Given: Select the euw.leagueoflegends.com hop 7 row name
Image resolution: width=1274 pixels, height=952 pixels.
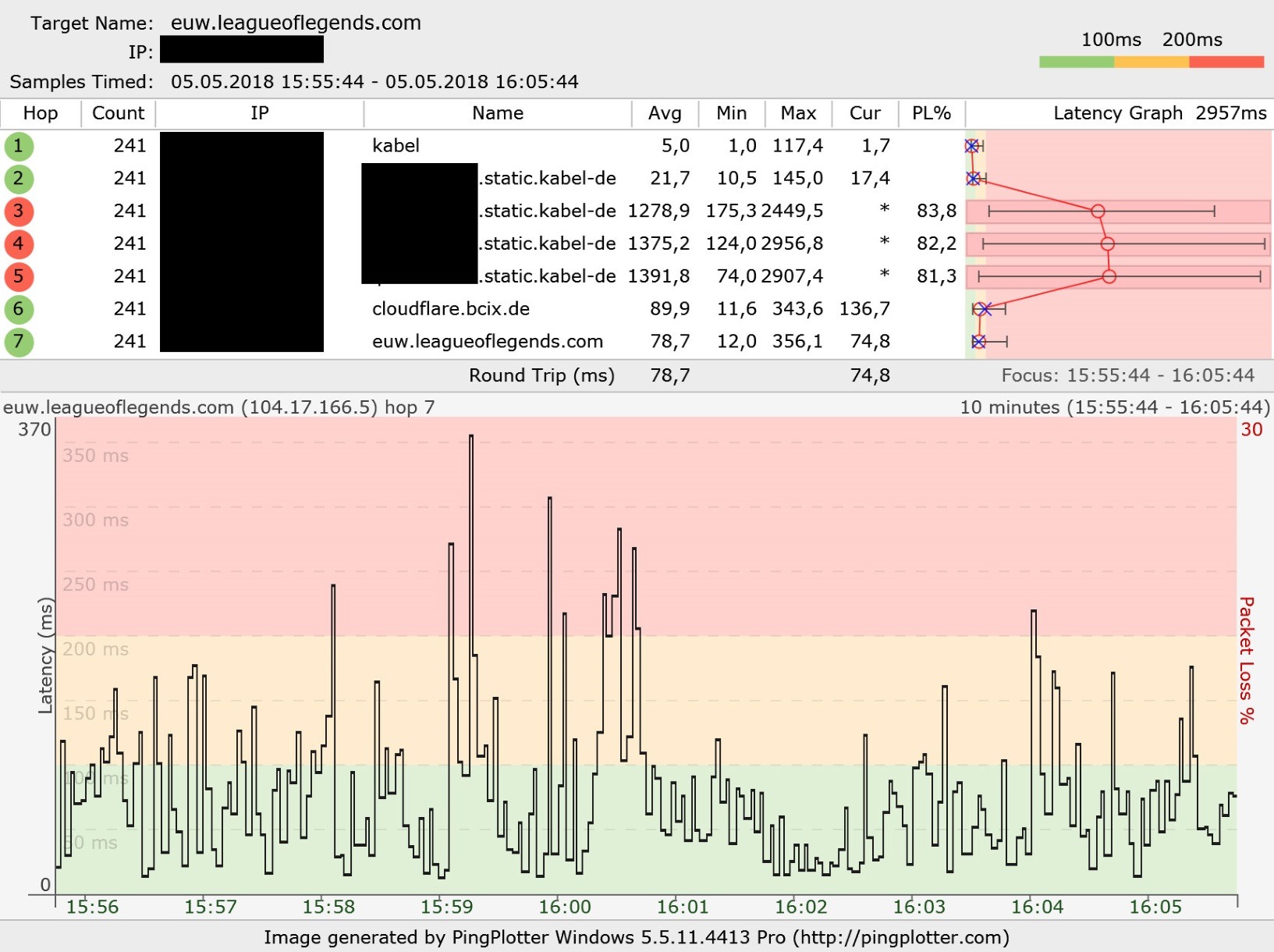Looking at the screenshot, I should 488,342.
